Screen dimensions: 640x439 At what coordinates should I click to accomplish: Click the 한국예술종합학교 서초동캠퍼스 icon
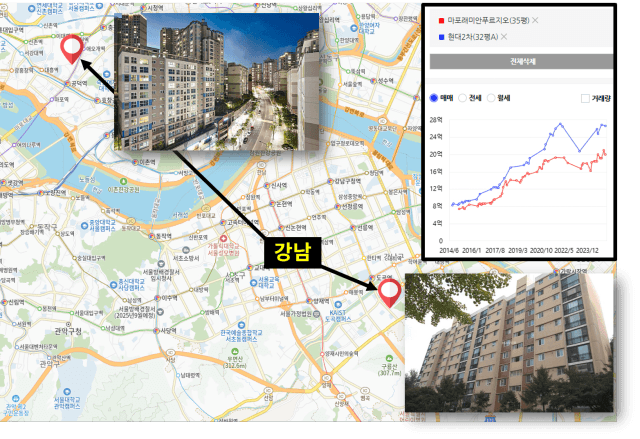(241, 325)
